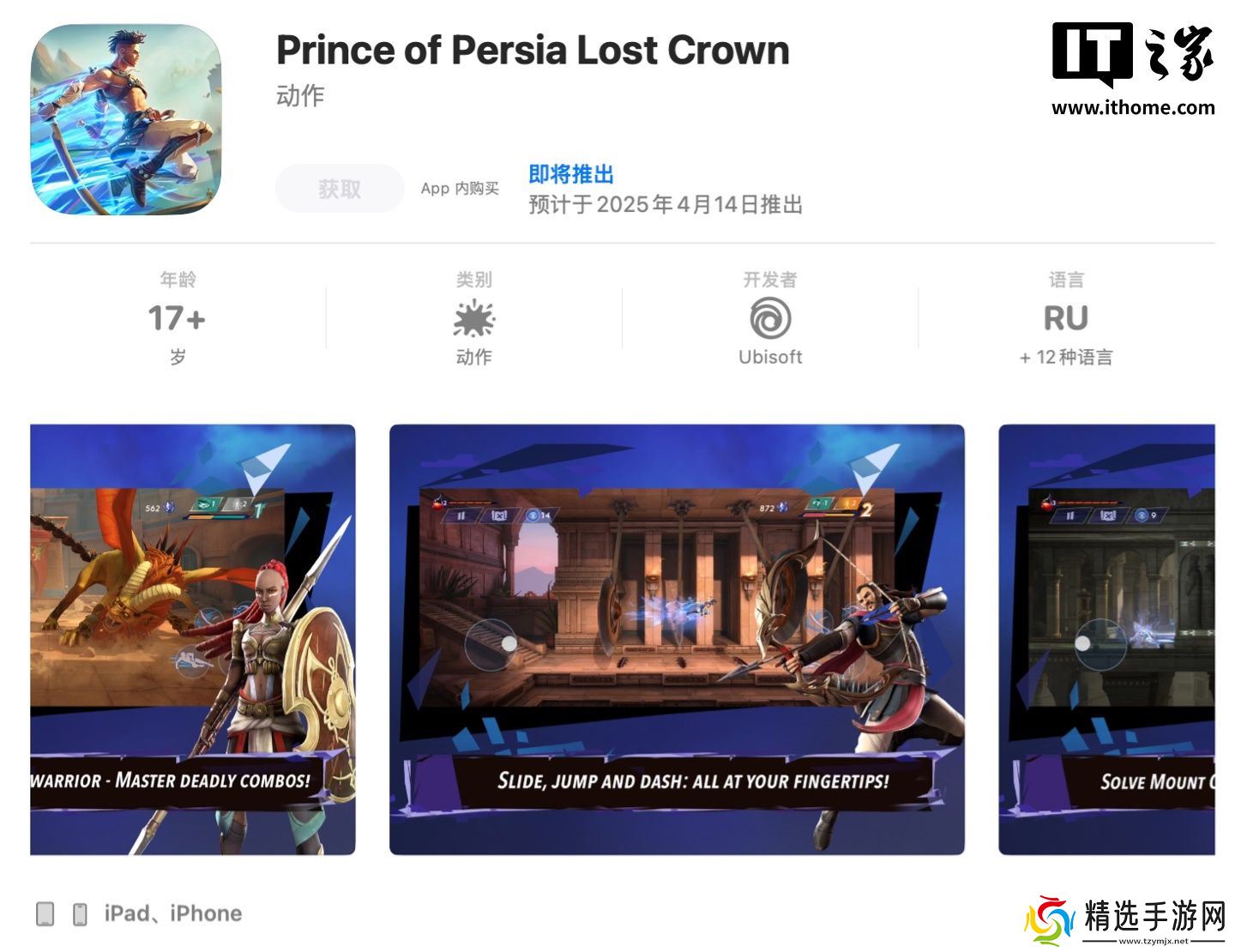Screen dimensions: 1235x952
Task: Click the iPhone device icon
Action: pyautogui.click(x=80, y=914)
